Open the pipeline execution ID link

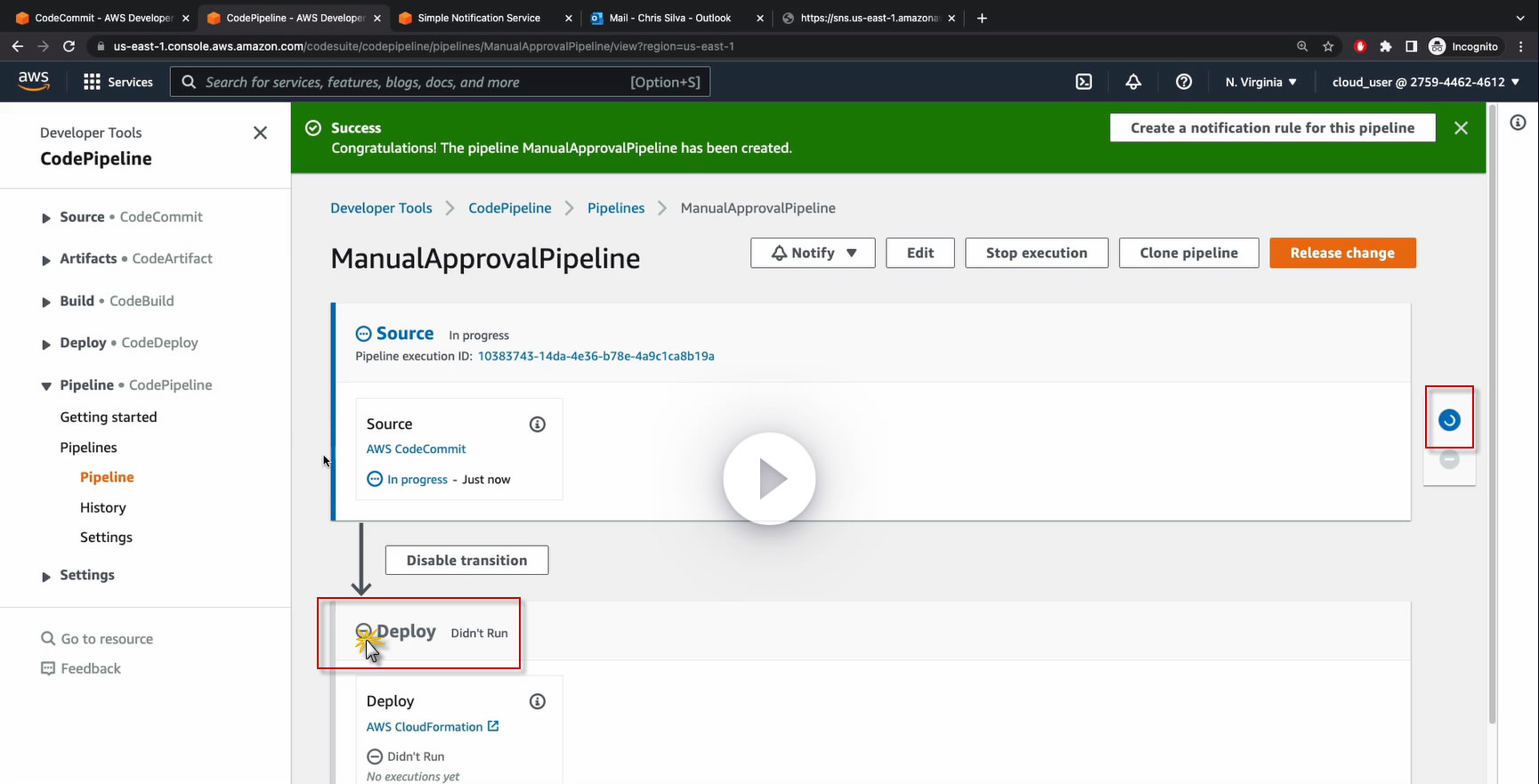[x=595, y=356]
